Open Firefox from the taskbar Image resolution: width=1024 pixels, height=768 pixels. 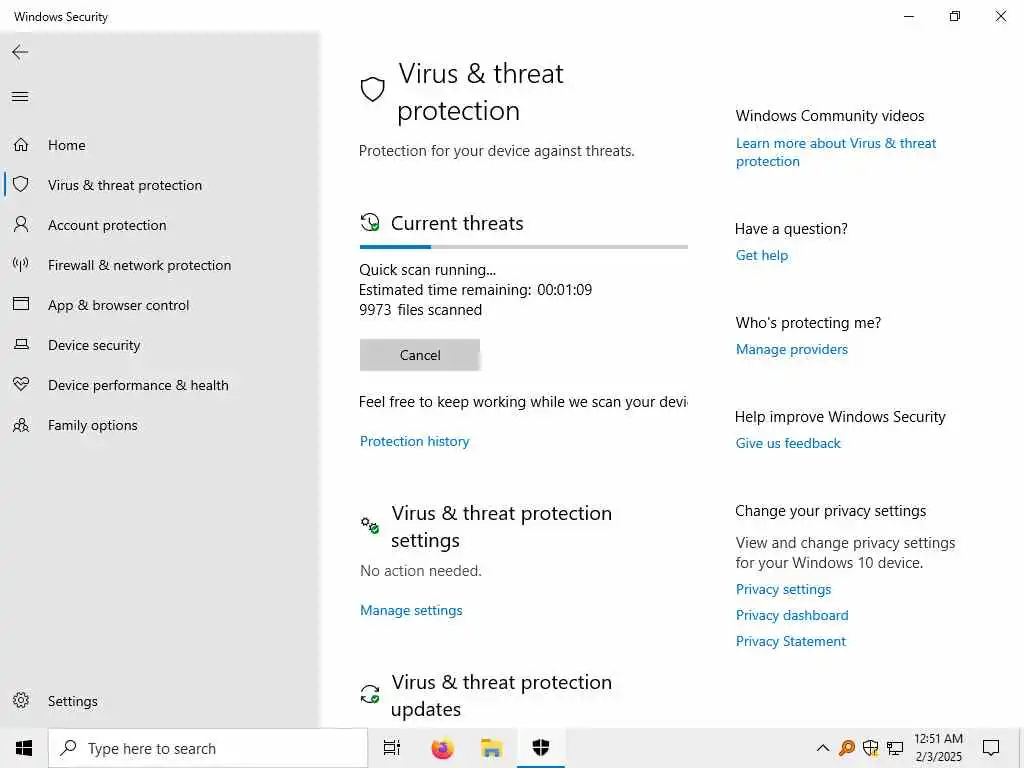point(442,748)
